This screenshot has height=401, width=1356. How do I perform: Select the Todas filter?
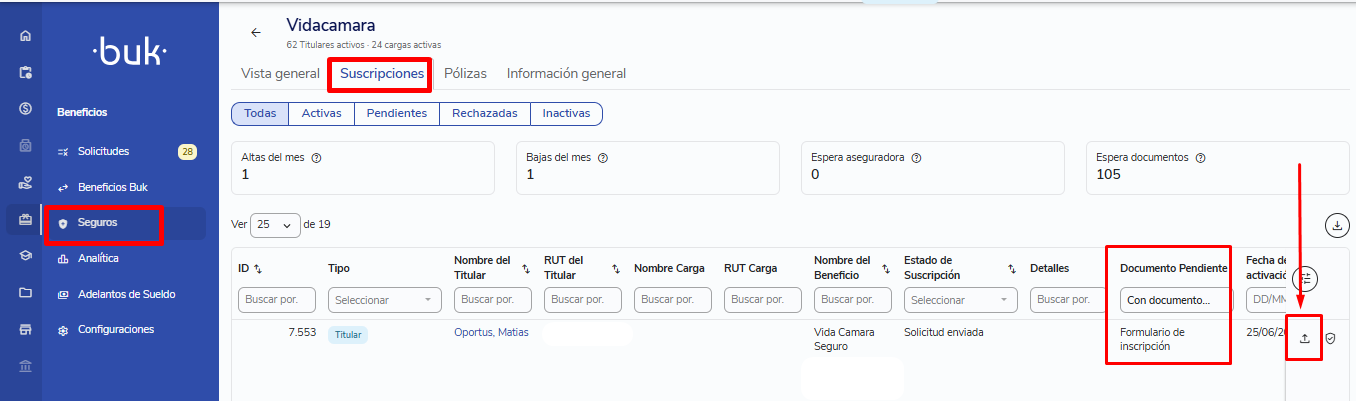[x=260, y=114]
